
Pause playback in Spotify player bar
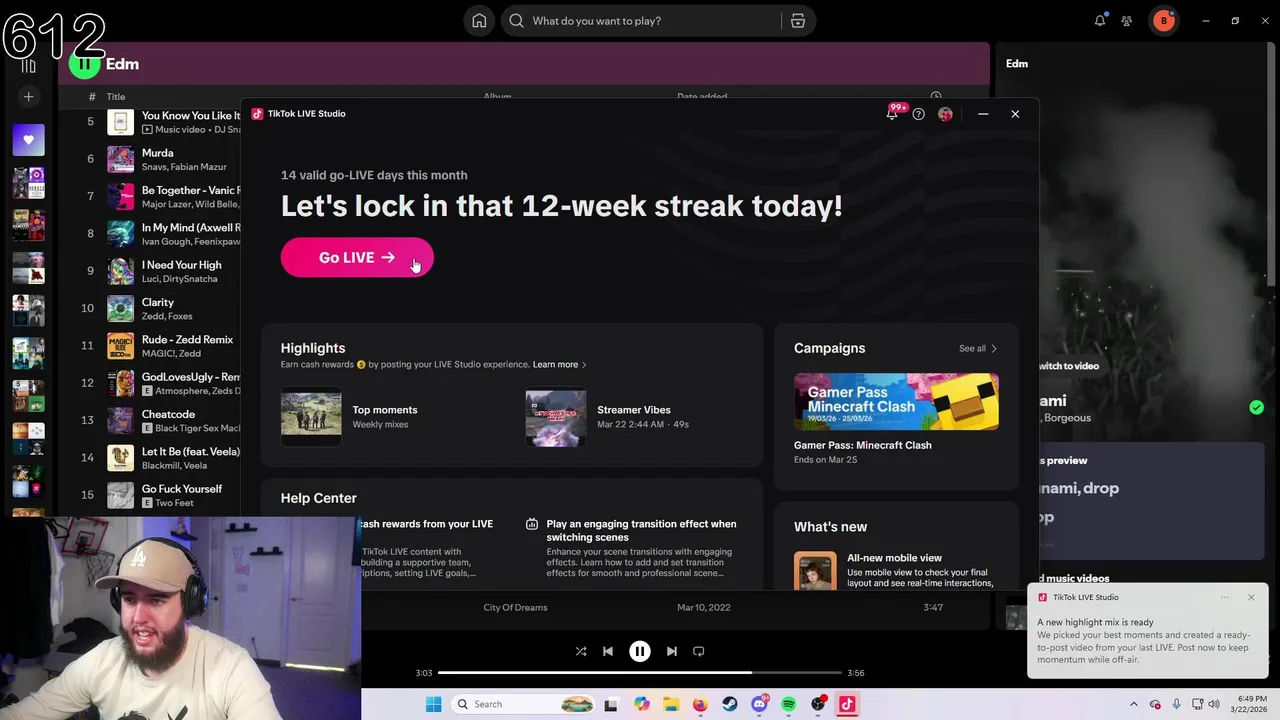coord(640,652)
